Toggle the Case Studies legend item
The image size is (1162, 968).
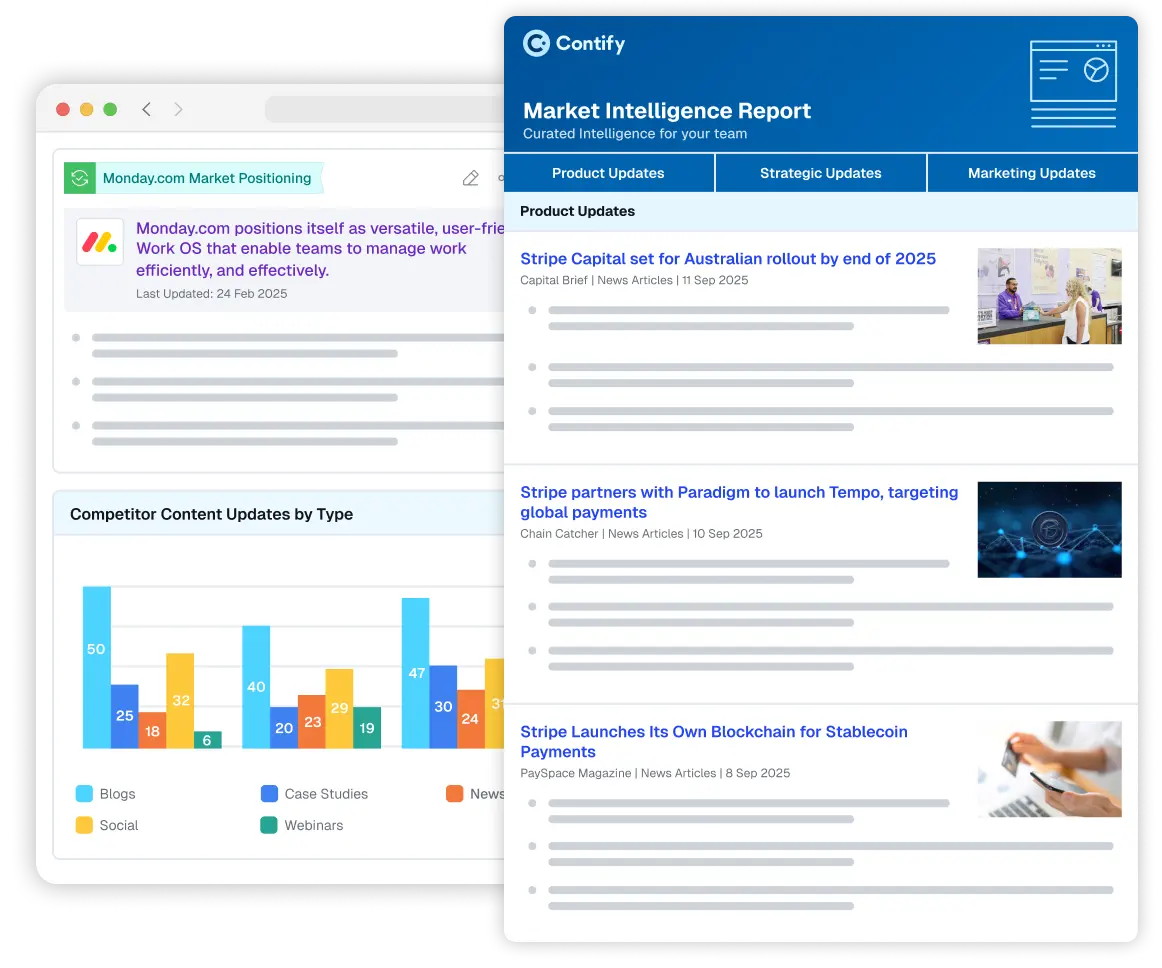[314, 794]
